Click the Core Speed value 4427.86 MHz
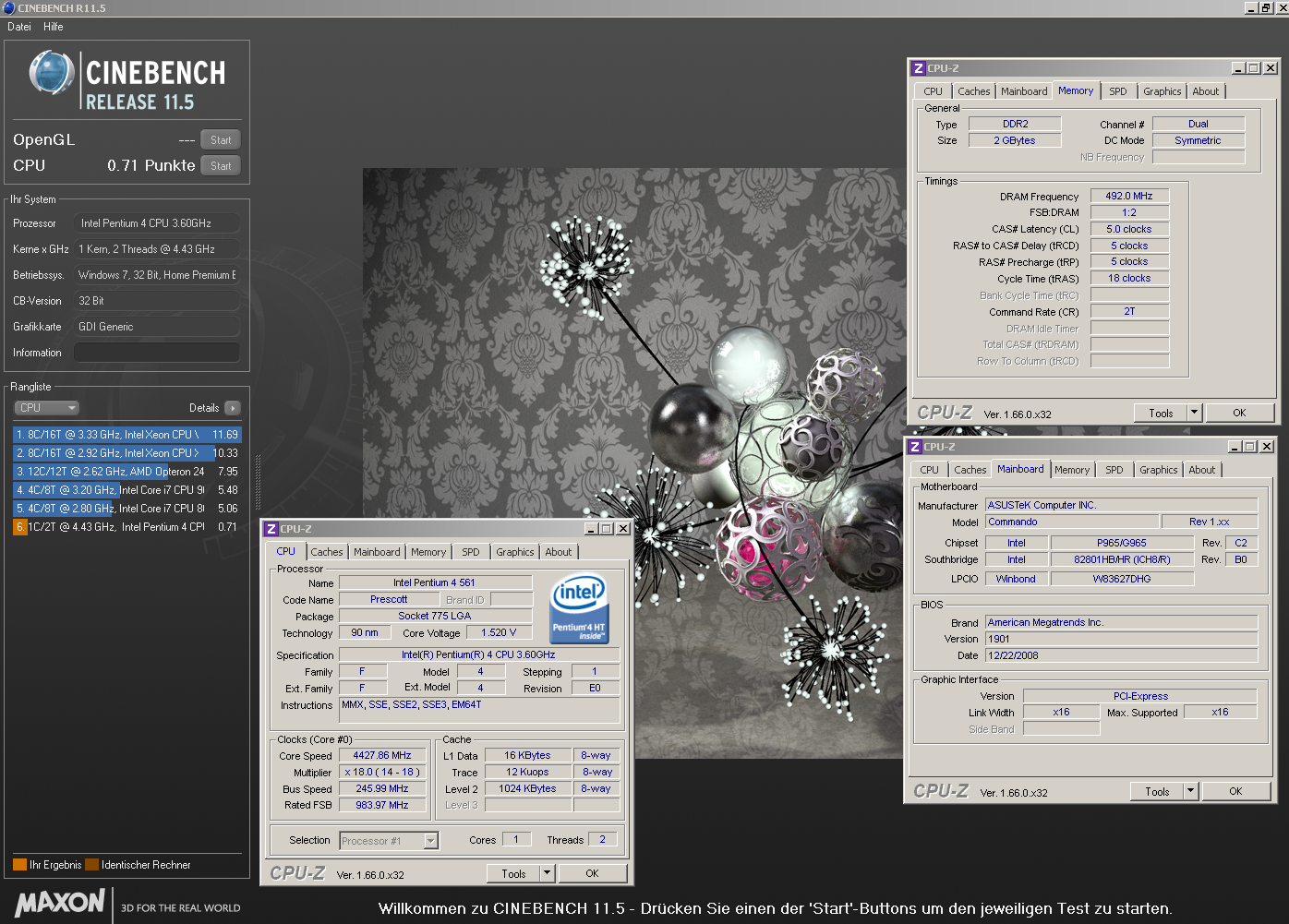The image size is (1289, 924). (x=382, y=755)
